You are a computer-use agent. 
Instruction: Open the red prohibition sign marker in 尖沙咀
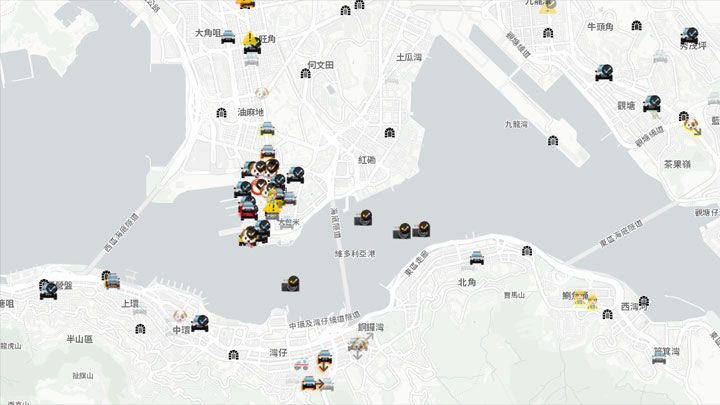point(258,186)
